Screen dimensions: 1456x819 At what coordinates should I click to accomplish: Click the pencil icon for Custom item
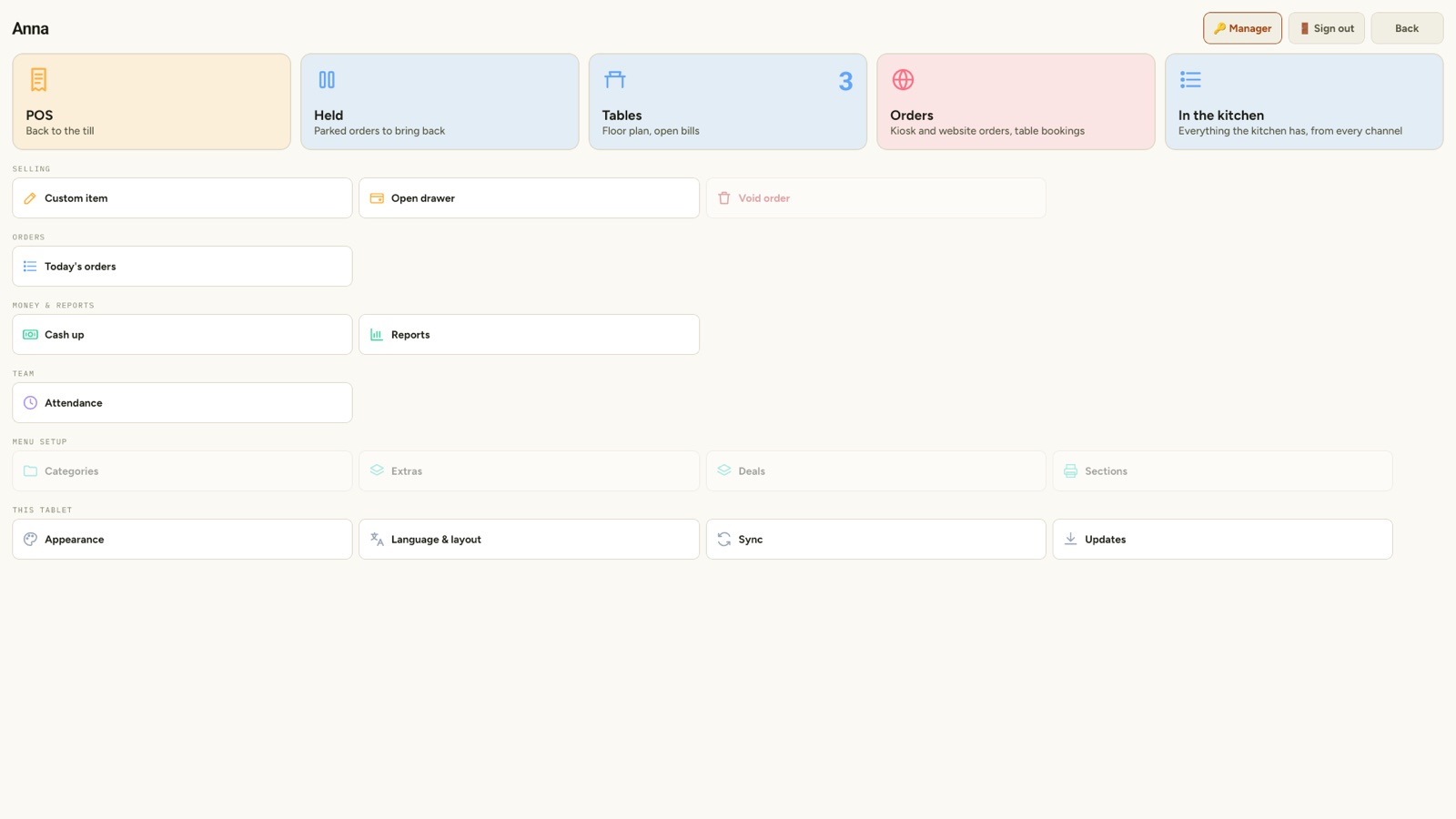pyautogui.click(x=30, y=198)
